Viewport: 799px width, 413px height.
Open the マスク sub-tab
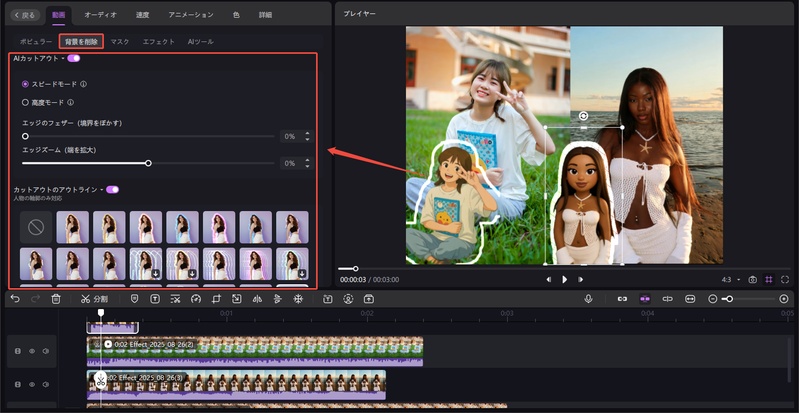tap(120, 42)
